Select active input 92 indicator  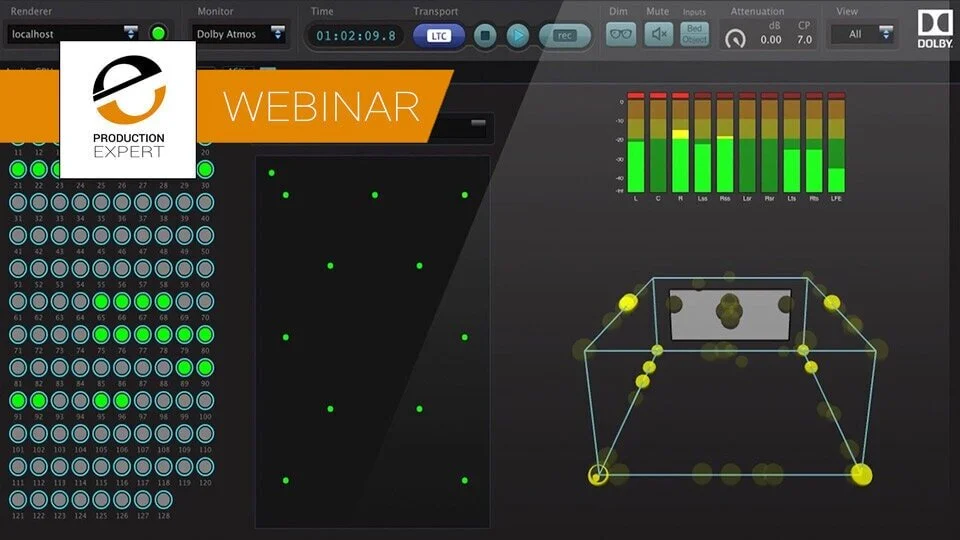click(39, 400)
